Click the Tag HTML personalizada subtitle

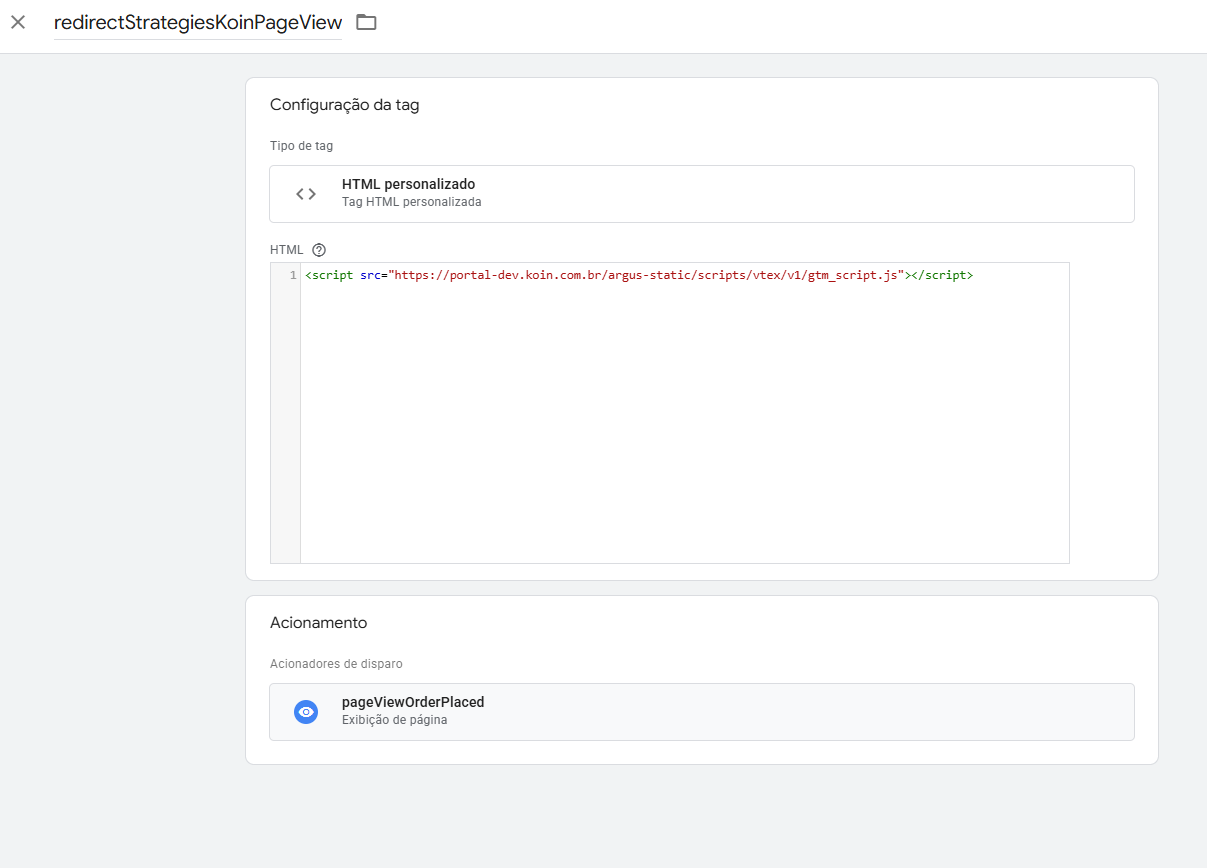[411, 202]
